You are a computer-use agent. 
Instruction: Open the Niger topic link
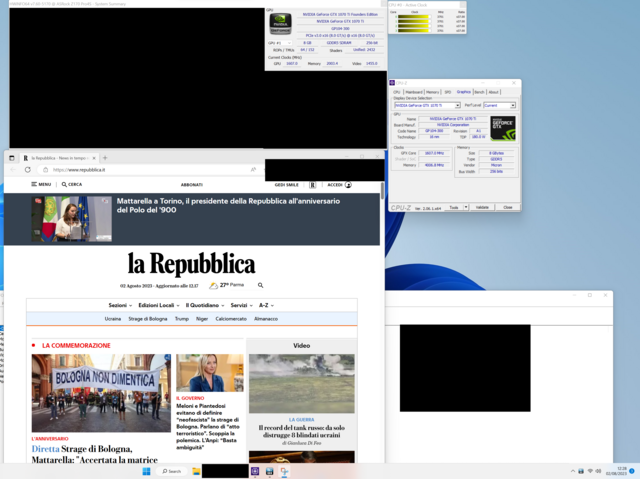tap(202, 319)
